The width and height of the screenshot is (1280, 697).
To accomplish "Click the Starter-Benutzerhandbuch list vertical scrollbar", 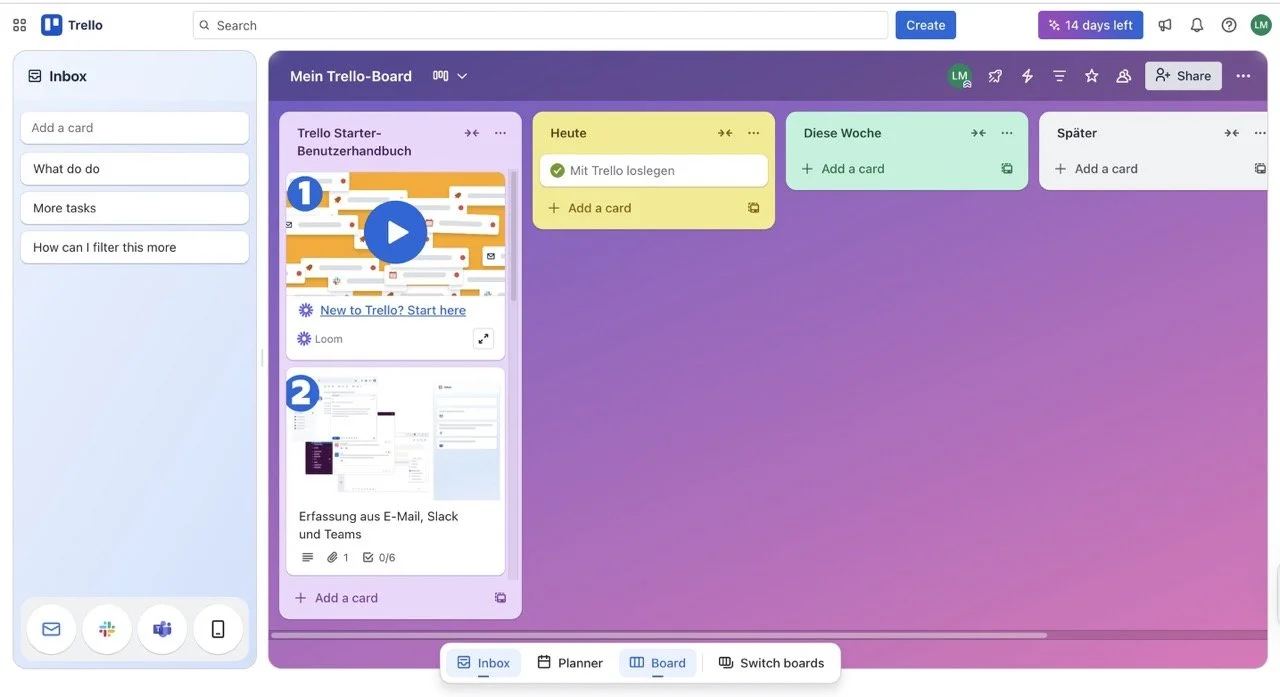I will pos(514,235).
